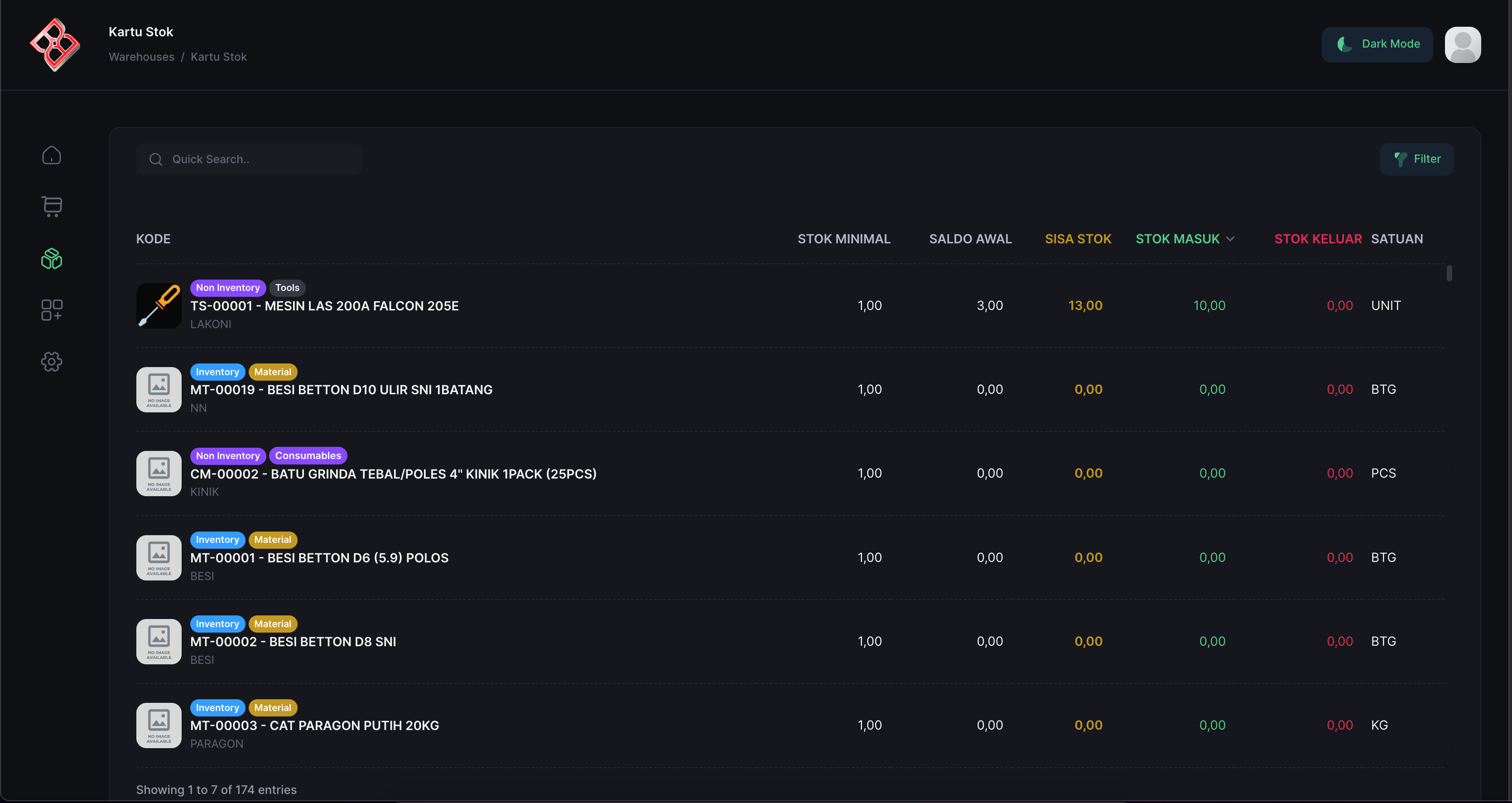Click the magnifier icon in search
Viewport: 1512px width, 803px height.
pyautogui.click(x=155, y=159)
